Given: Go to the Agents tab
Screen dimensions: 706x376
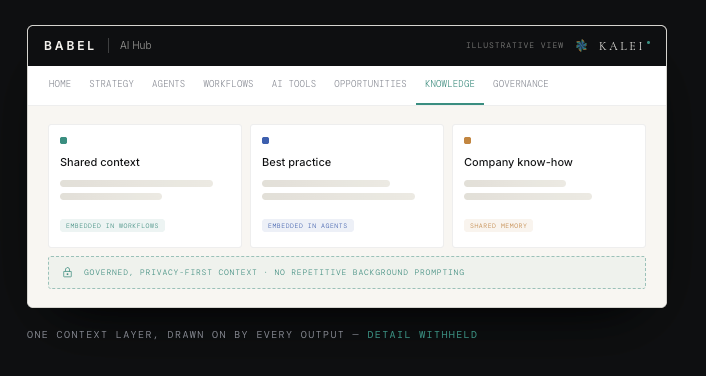Looking at the screenshot, I should [x=168, y=84].
